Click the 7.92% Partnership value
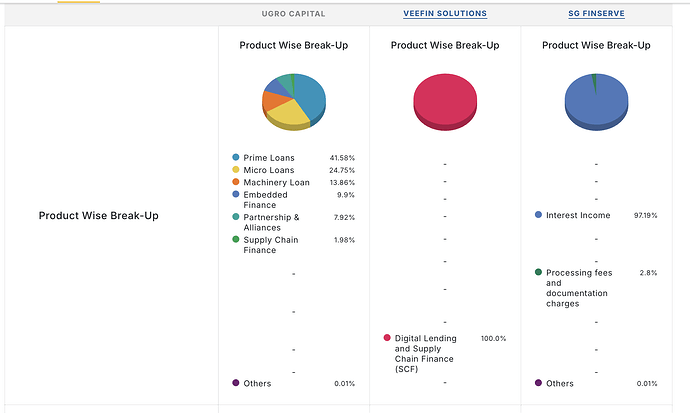This screenshot has width=690, height=413. (x=344, y=217)
